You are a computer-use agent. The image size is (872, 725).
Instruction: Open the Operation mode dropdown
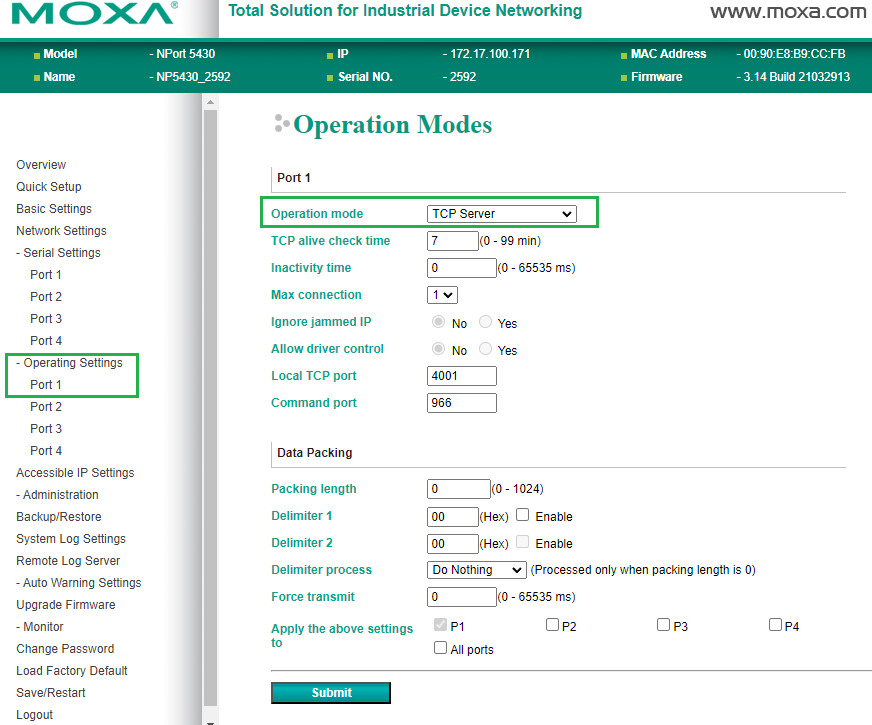coord(501,214)
